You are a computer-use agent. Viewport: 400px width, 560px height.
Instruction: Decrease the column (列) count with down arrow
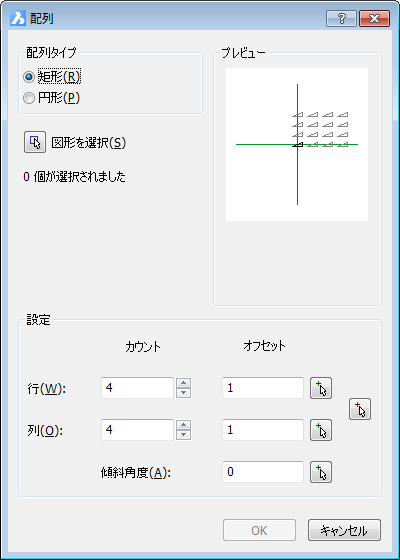pos(184,435)
